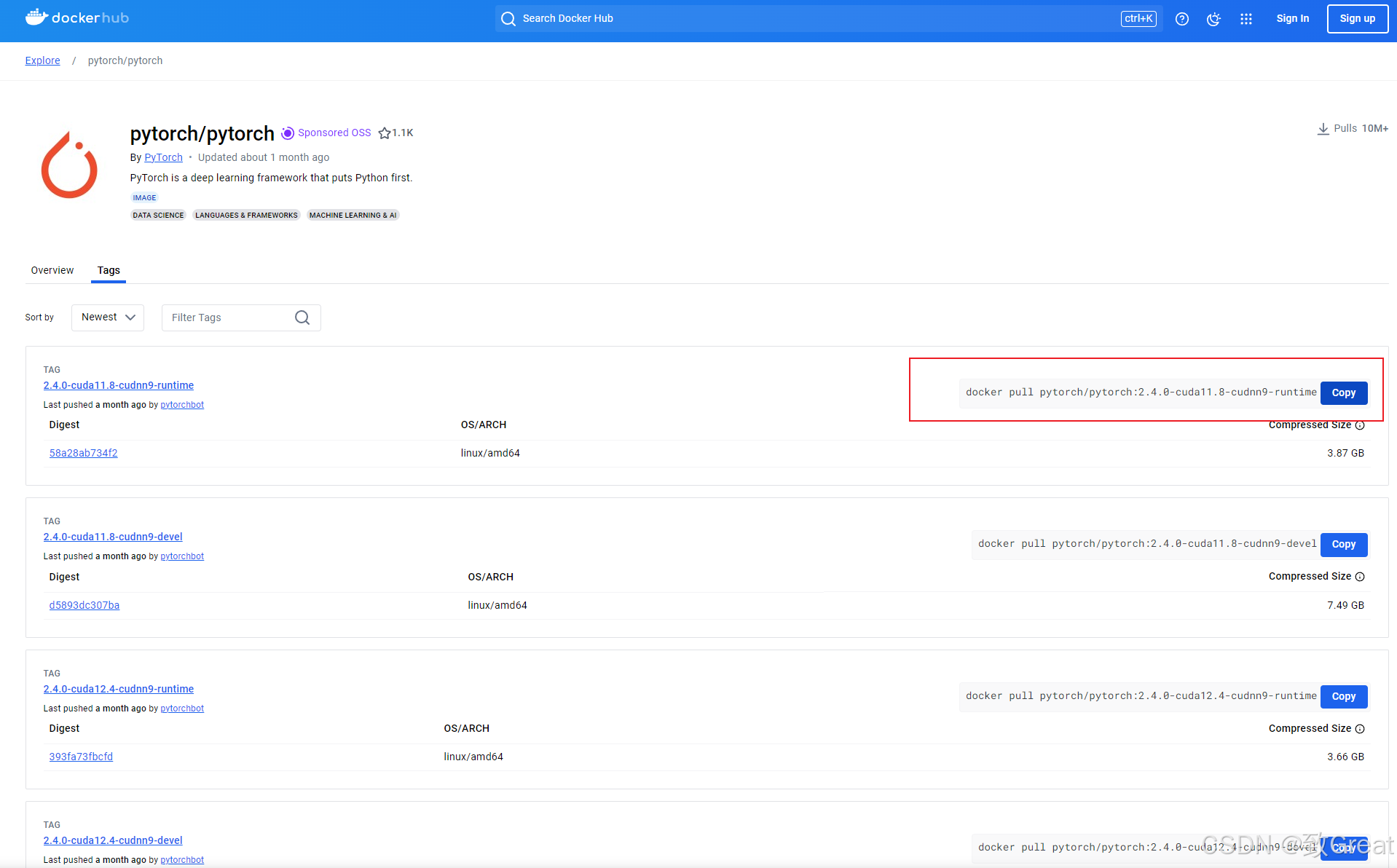Focus the Filter Tags input
This screenshot has width=1397, height=868.
[241, 317]
